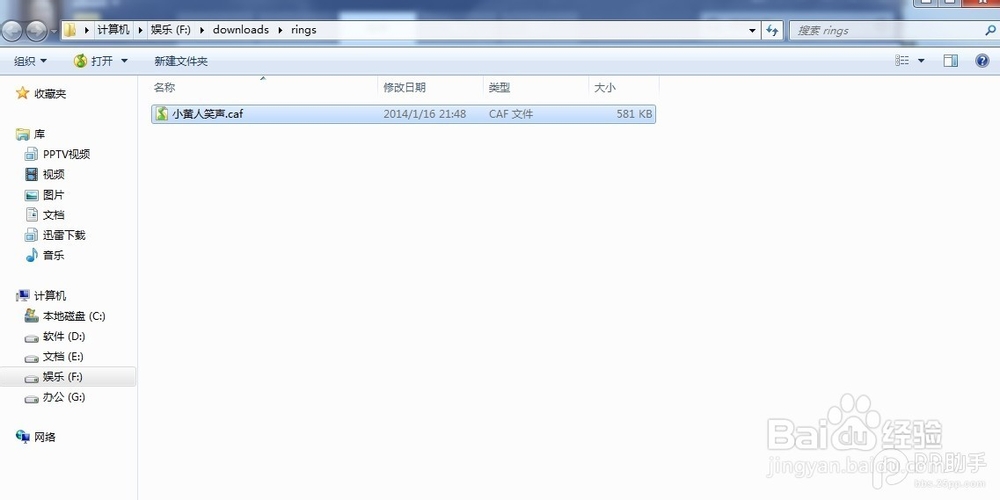This screenshot has height=500, width=1000.
Task: Click the 文档 (E:) drive icon
Action: (31, 358)
